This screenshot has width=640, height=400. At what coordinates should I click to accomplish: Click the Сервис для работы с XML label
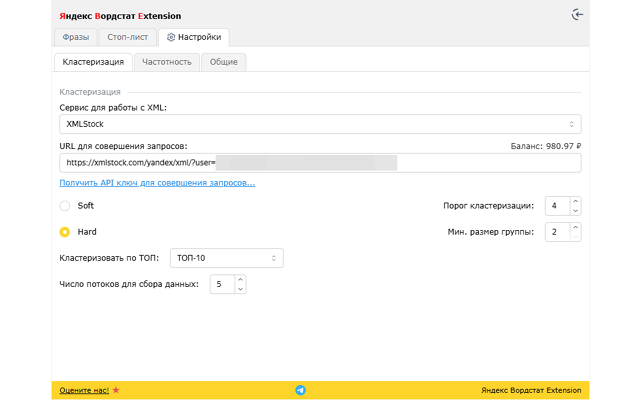(x=113, y=108)
